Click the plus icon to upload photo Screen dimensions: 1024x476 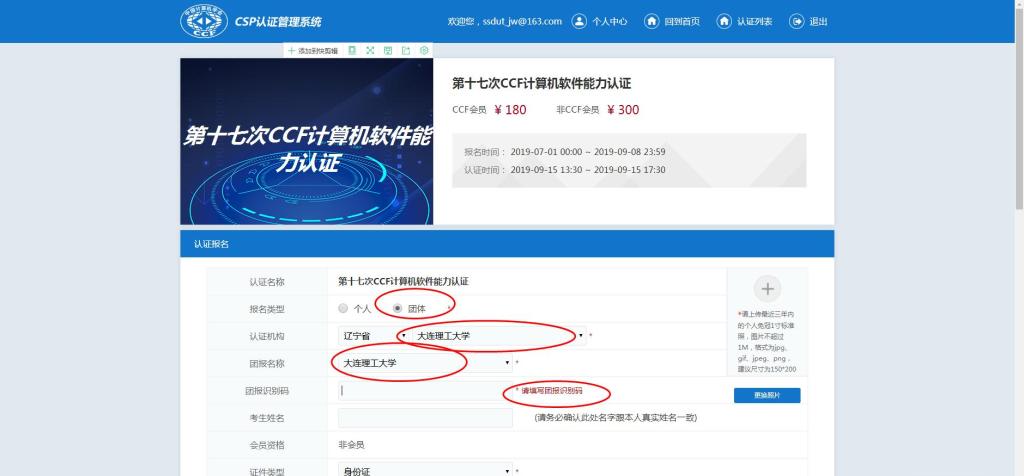click(x=767, y=289)
